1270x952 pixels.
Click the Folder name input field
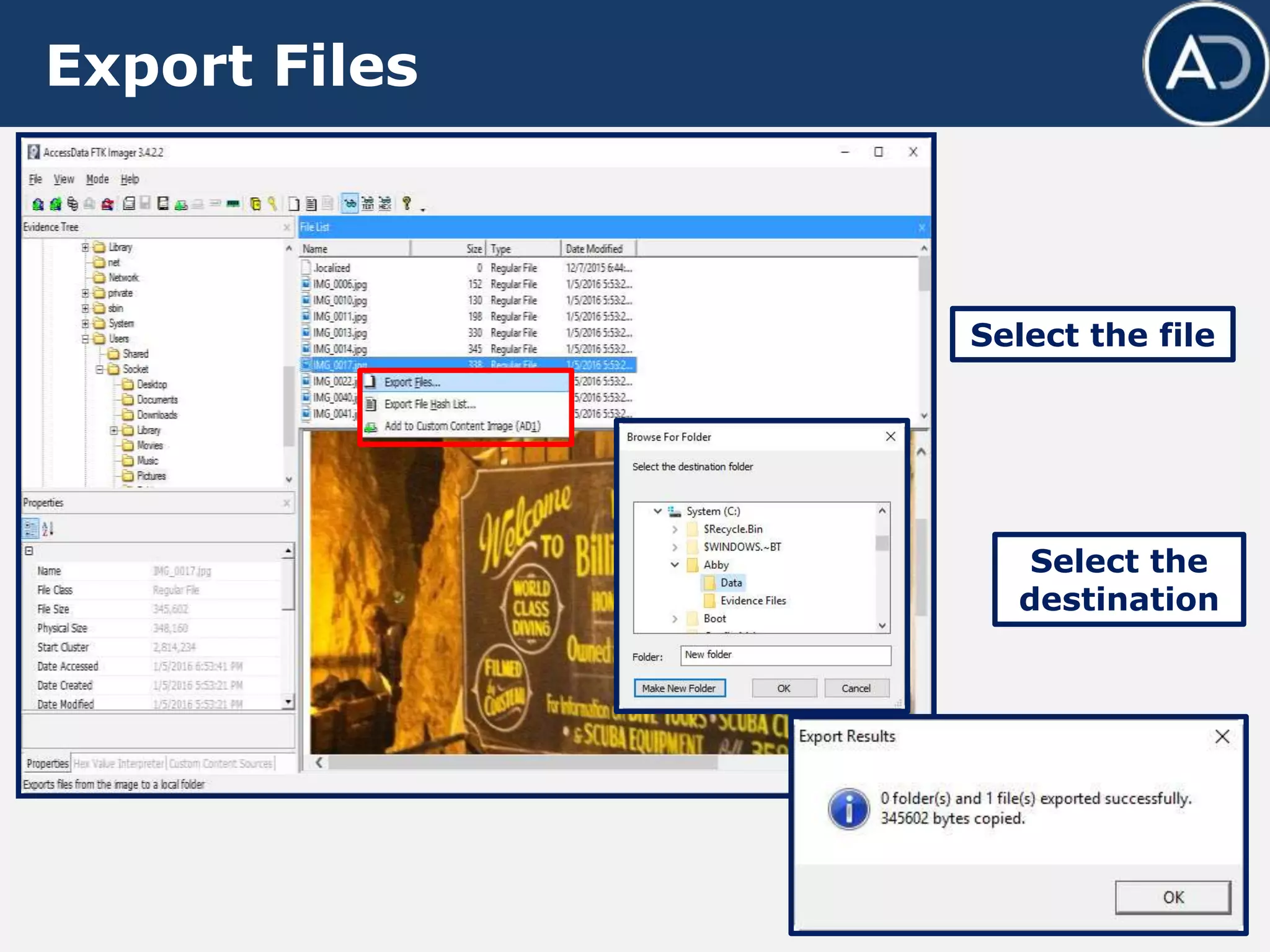pyautogui.click(x=785, y=655)
